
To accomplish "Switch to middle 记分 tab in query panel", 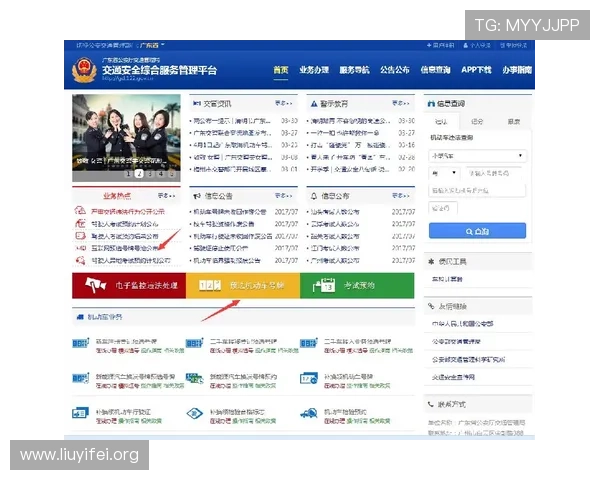I will coord(477,122).
